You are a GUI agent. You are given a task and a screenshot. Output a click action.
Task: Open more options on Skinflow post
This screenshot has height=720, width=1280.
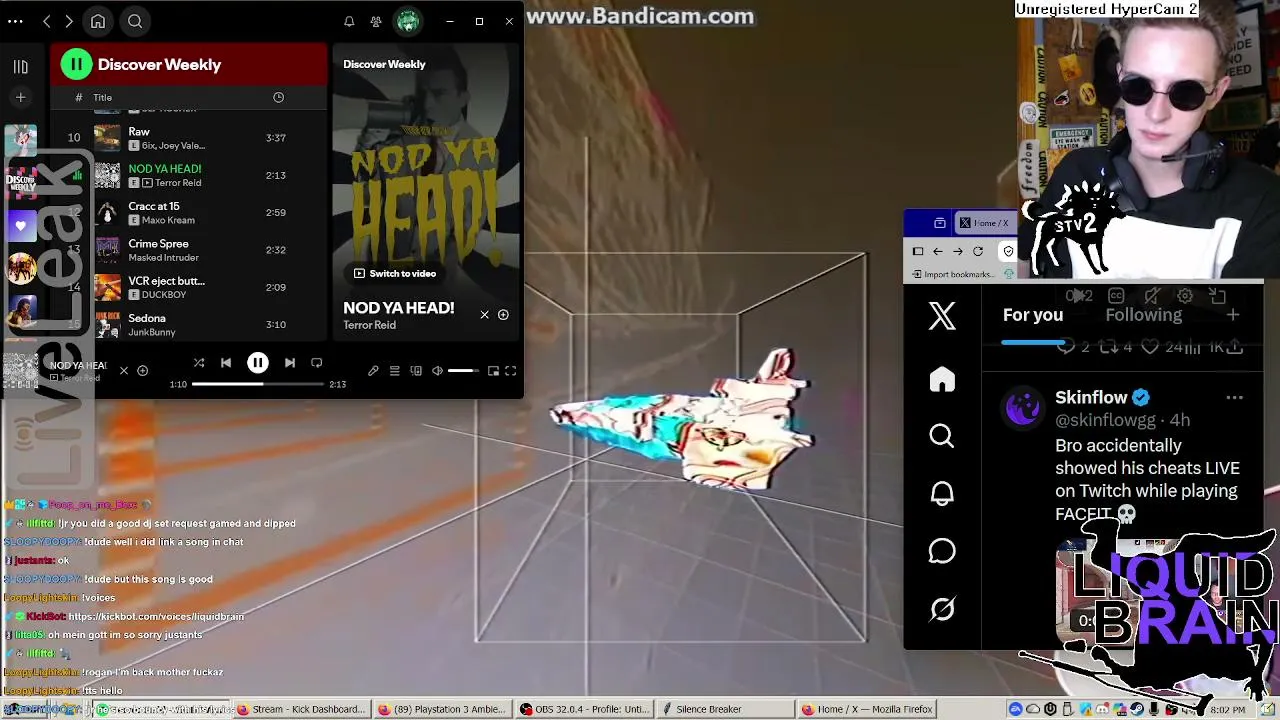click(x=1235, y=398)
